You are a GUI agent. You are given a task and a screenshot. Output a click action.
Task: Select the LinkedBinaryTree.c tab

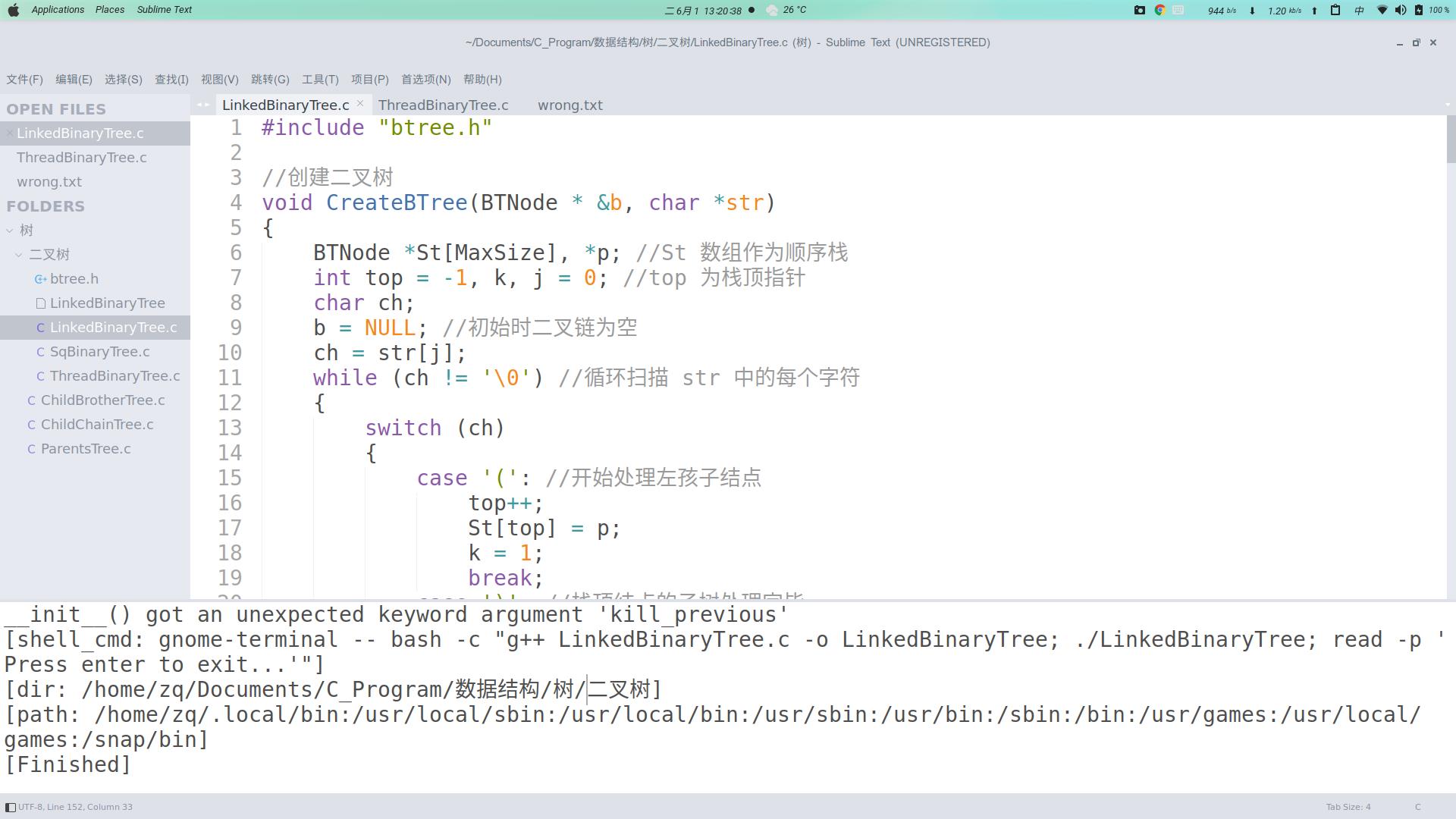[x=285, y=105]
